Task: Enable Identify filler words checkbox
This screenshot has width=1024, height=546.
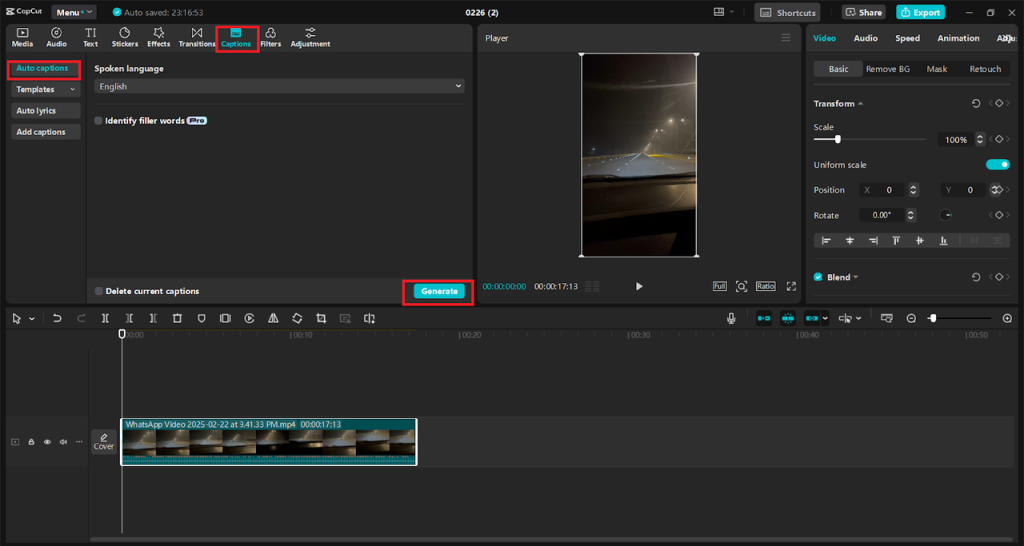Action: point(98,121)
